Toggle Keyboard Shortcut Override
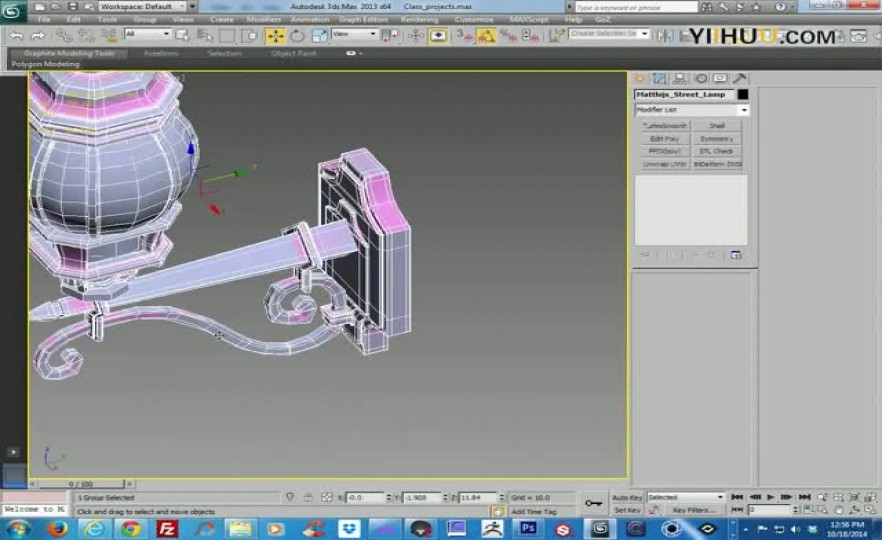This screenshot has width=882, height=540. click(438, 36)
